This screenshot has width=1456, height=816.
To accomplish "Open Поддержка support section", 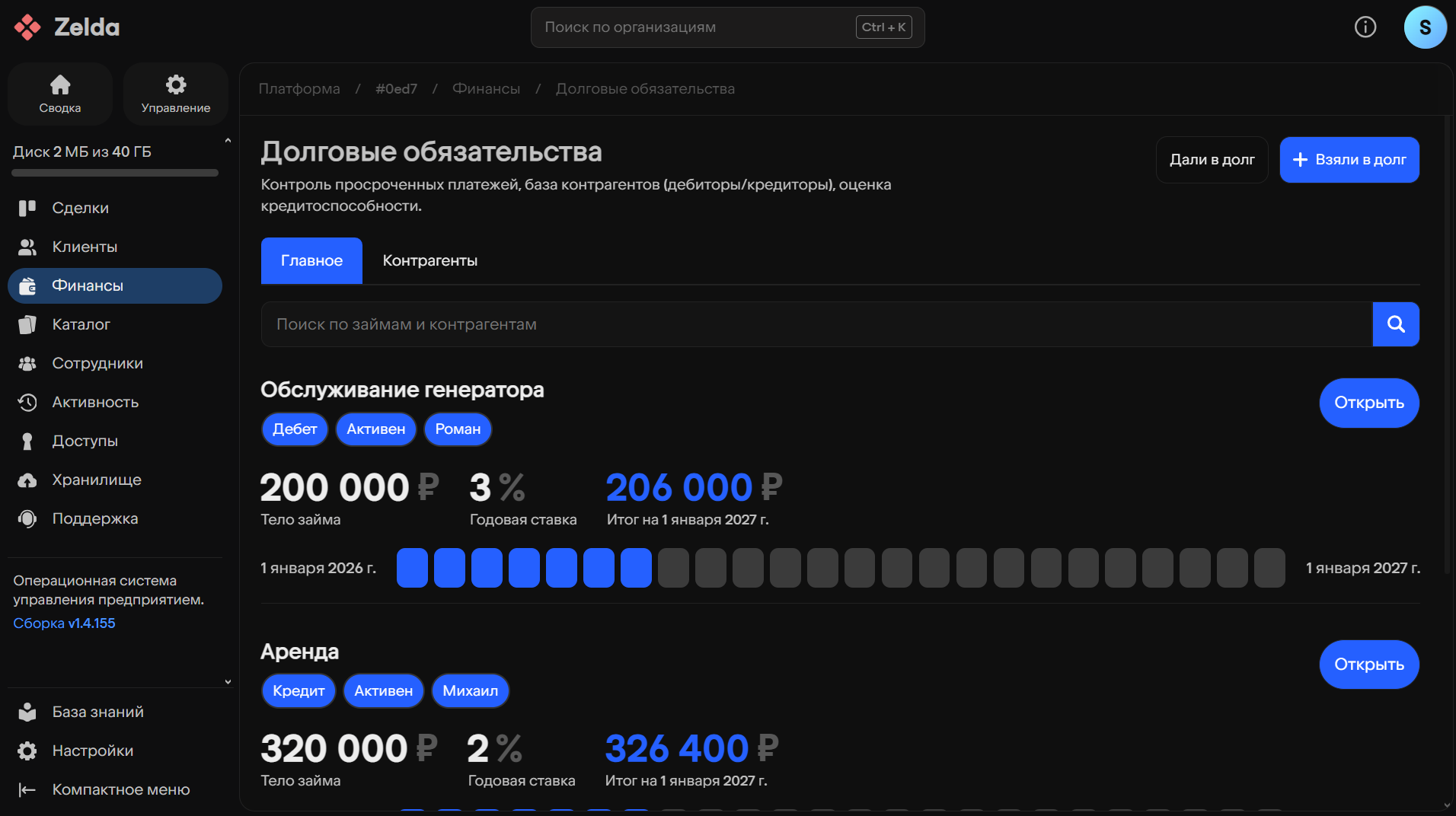I will point(94,518).
